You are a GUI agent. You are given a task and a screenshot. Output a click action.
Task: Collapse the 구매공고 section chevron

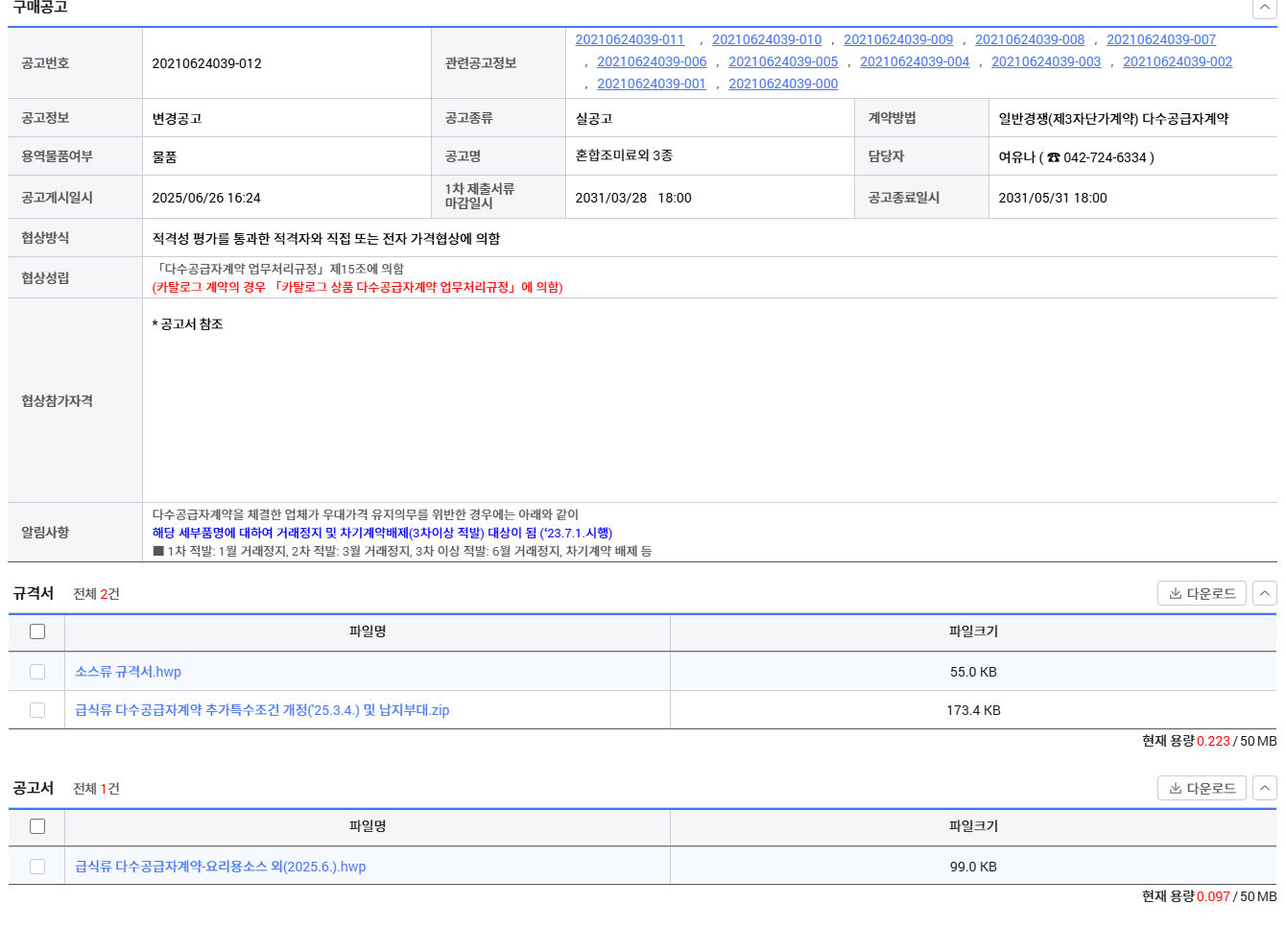1264,8
